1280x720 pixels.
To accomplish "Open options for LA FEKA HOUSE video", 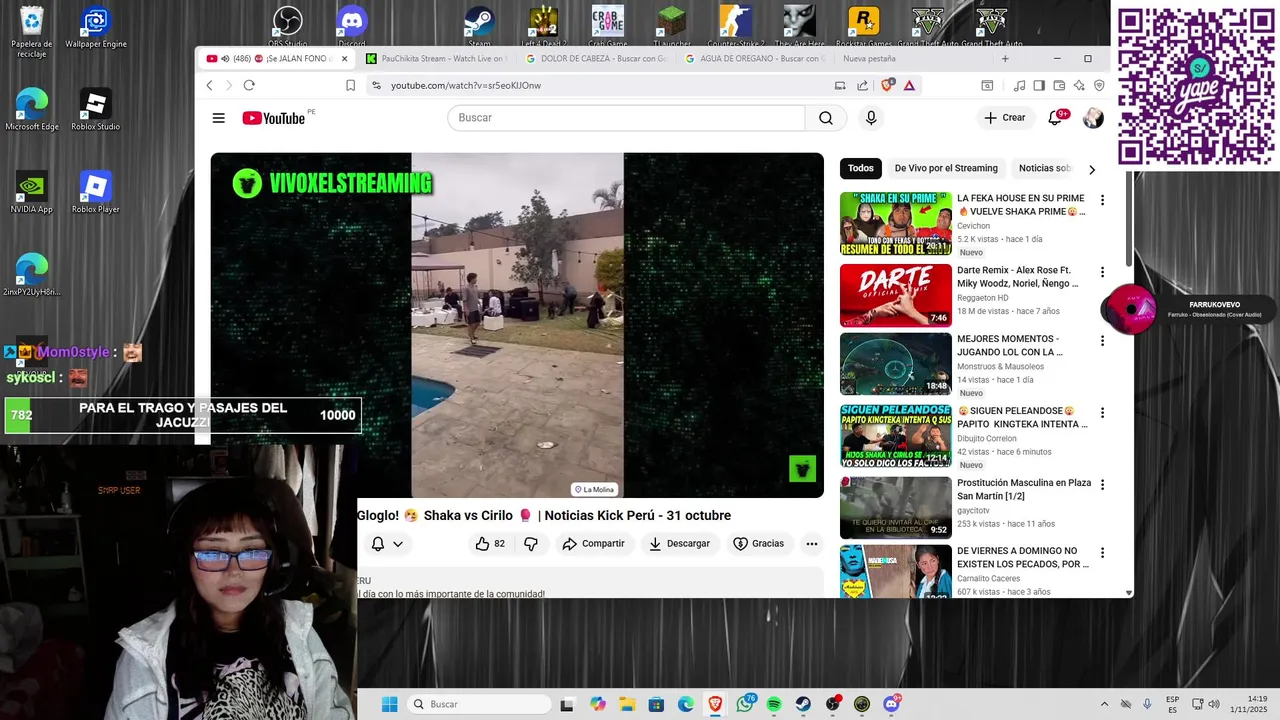I will [x=1102, y=200].
